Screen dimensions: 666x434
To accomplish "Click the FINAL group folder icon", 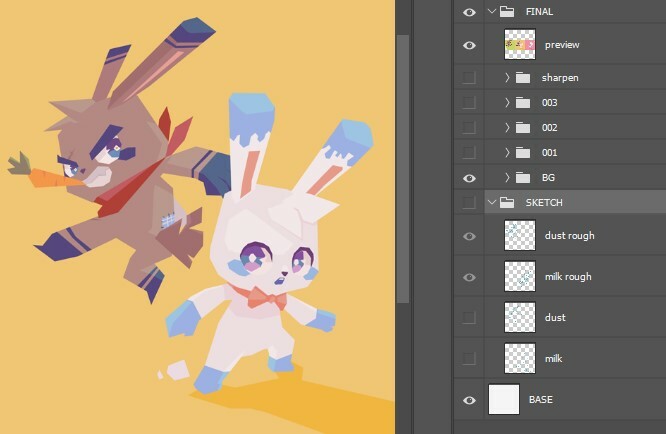I will [x=507, y=11].
